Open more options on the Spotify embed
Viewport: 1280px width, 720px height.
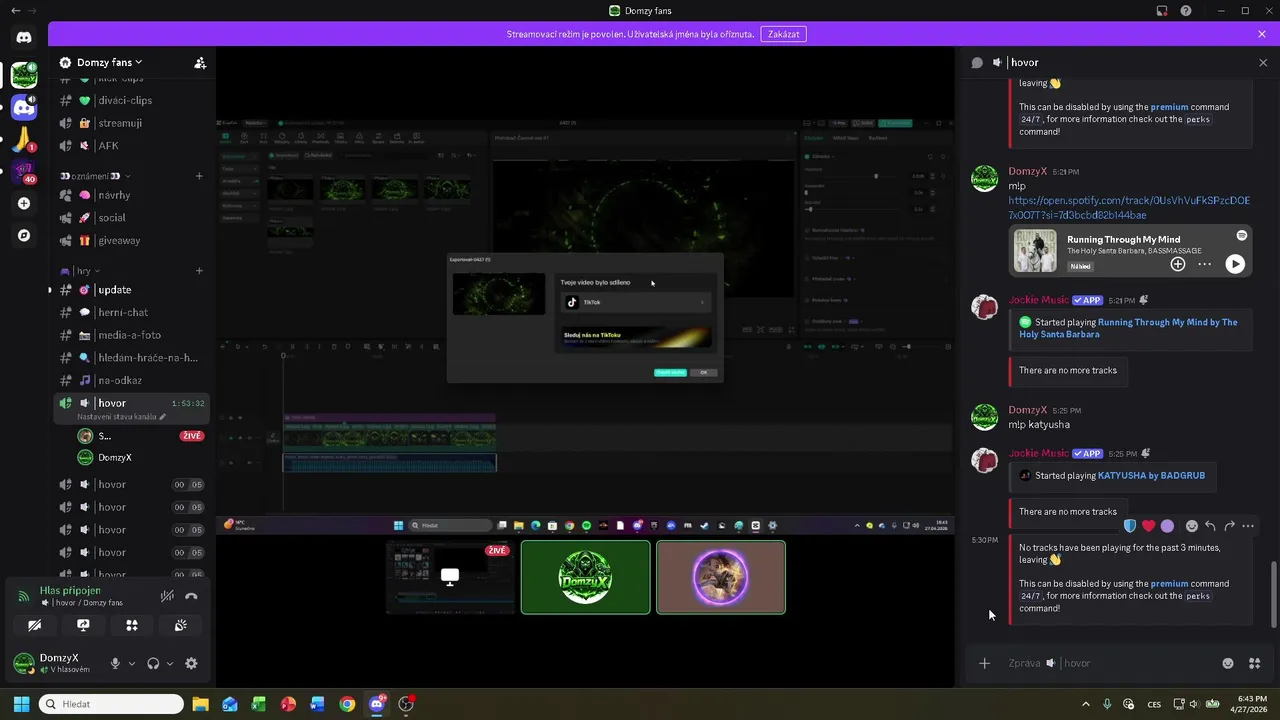point(1204,264)
